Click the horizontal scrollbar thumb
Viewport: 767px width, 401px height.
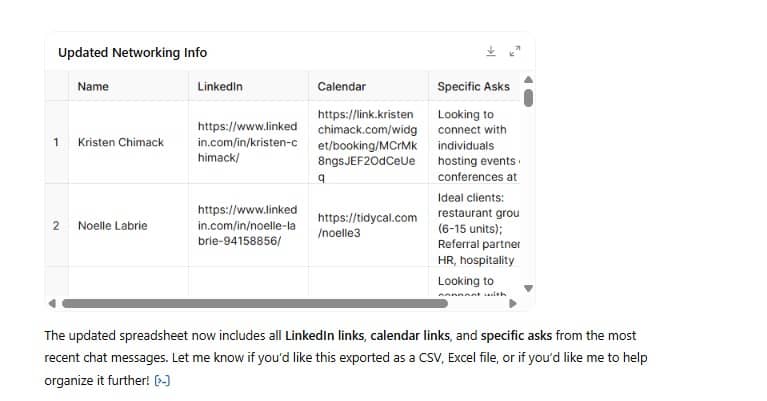(255, 304)
